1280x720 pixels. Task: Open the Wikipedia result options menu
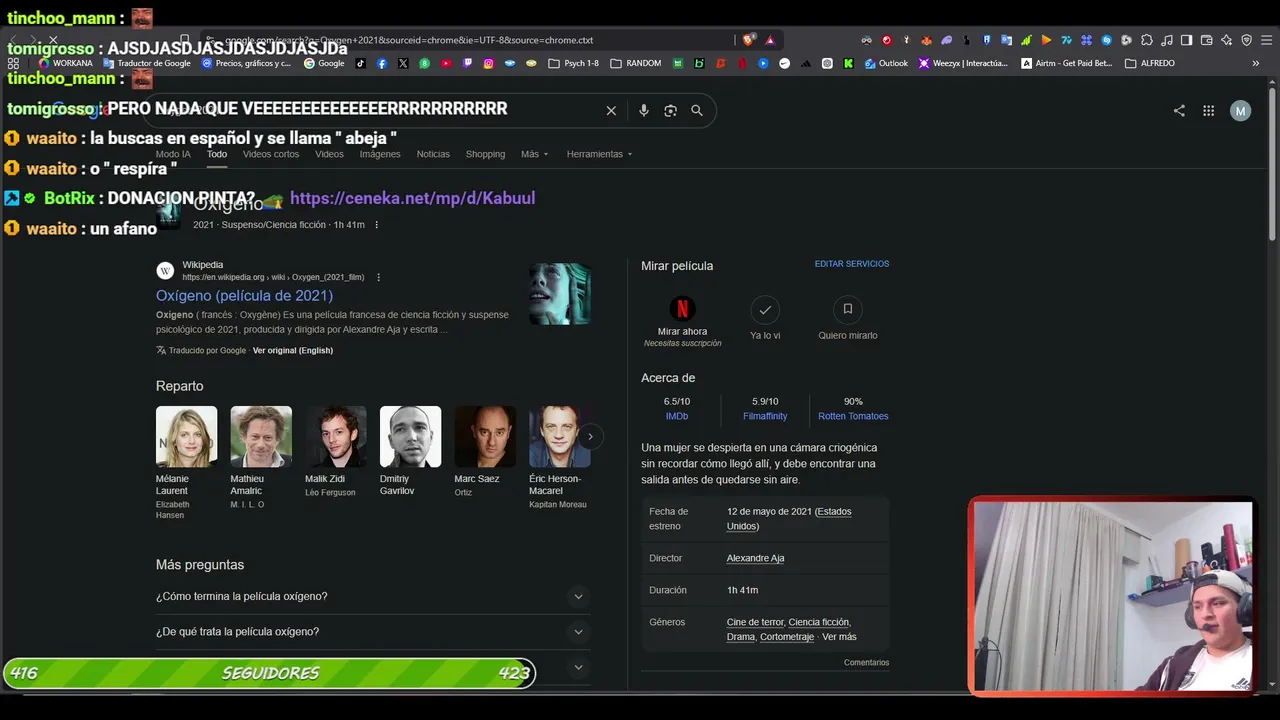click(x=378, y=277)
